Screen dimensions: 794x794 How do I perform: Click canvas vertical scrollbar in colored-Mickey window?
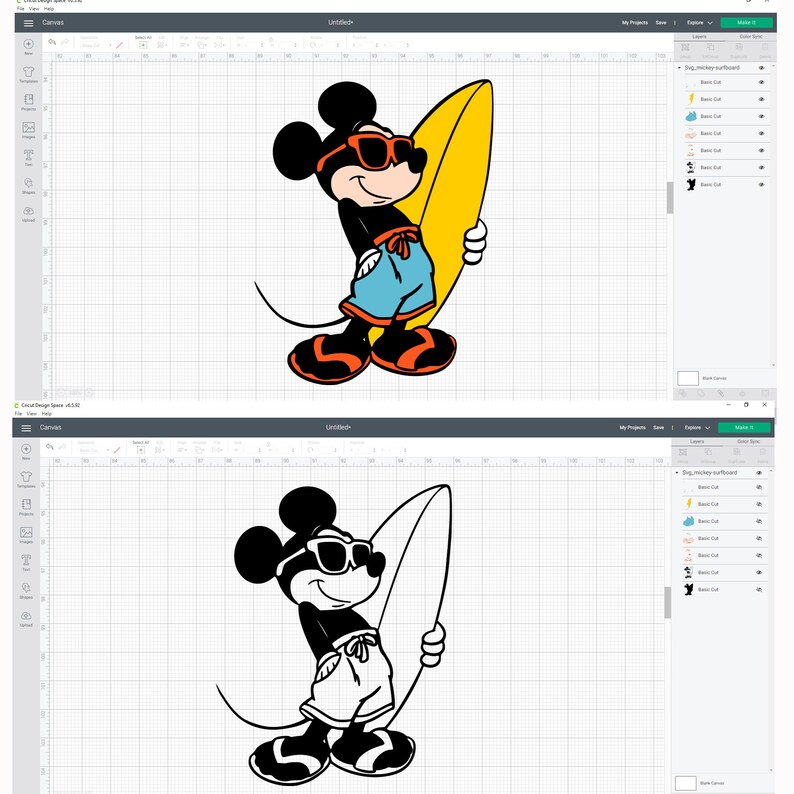[x=670, y=197]
